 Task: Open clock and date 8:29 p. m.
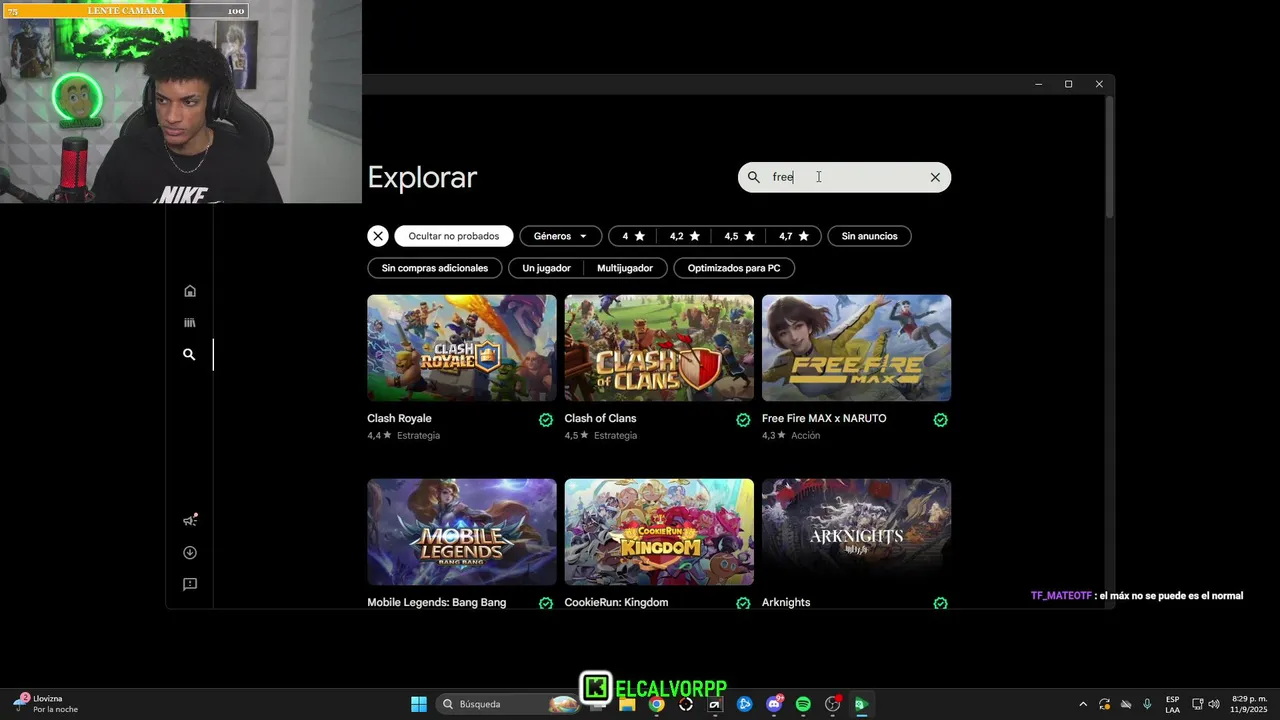(x=1249, y=704)
